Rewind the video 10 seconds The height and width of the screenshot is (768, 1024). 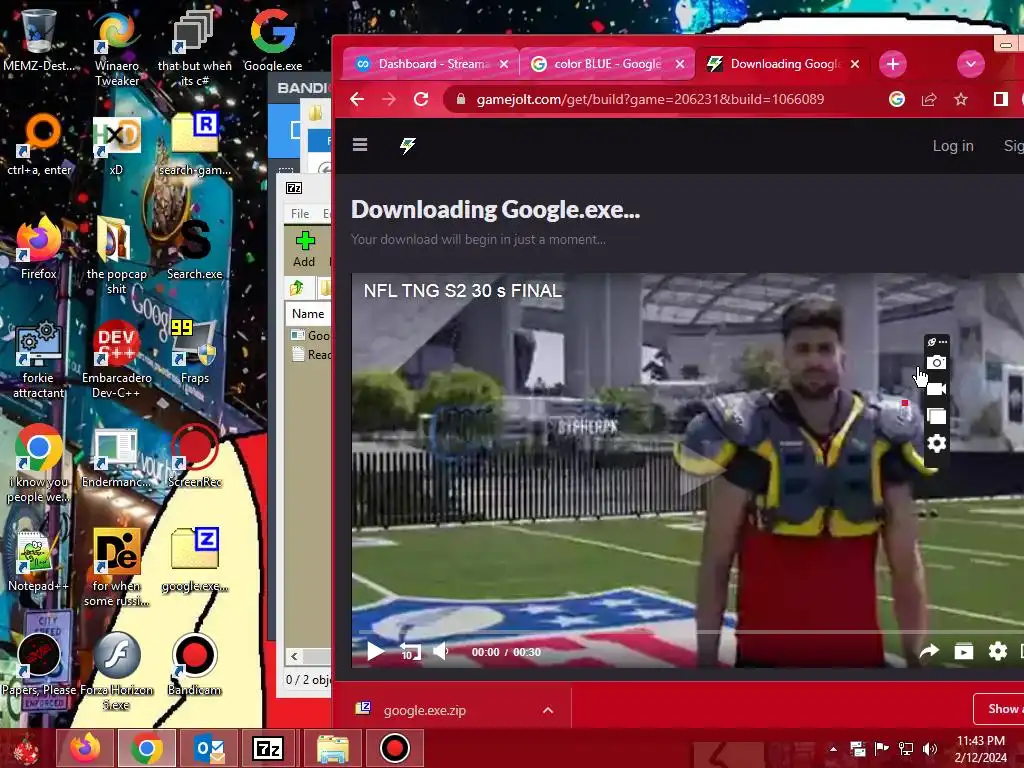410,651
